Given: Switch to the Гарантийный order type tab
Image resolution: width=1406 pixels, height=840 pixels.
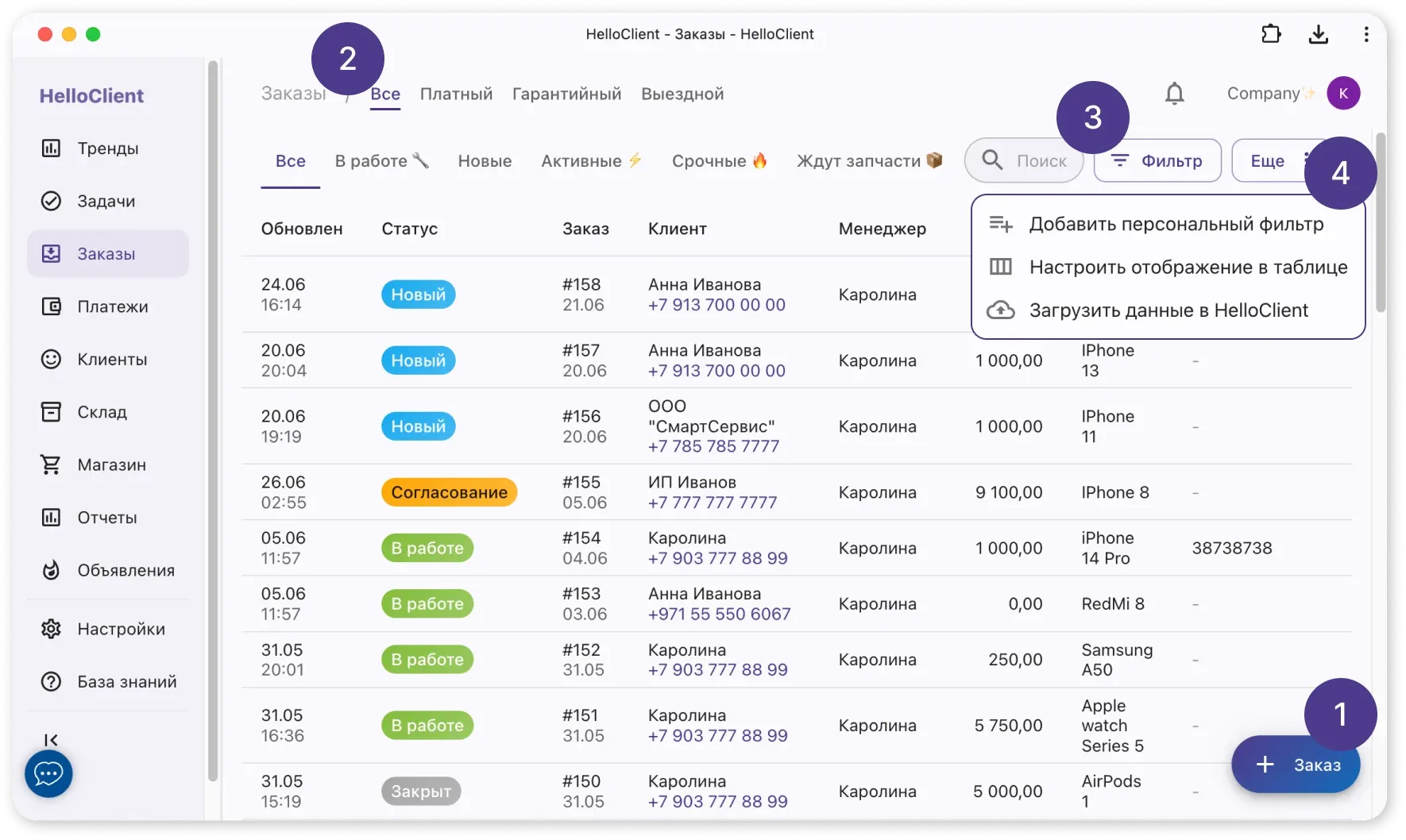Looking at the screenshot, I should point(566,94).
